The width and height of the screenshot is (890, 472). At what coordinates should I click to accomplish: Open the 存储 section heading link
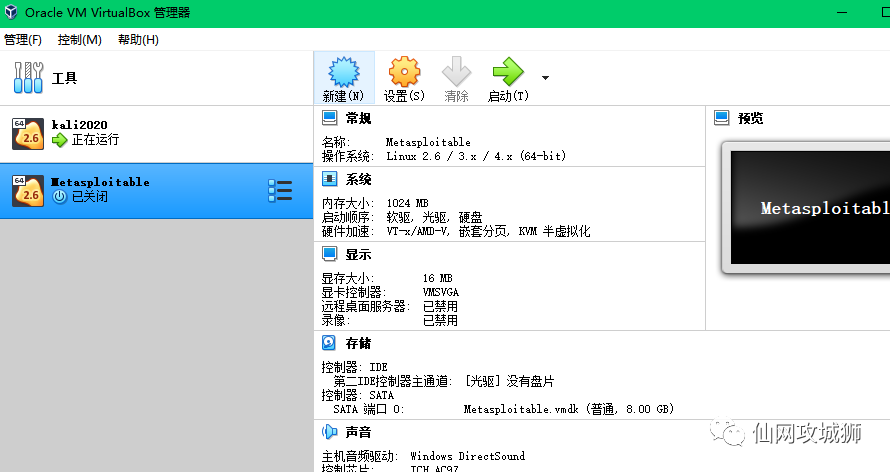tap(358, 343)
